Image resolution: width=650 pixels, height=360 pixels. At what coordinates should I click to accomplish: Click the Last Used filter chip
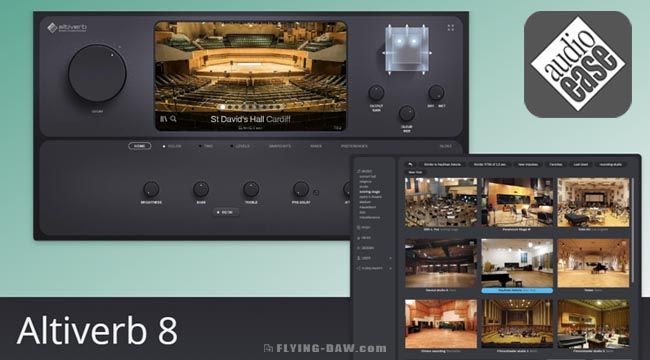coord(580,165)
